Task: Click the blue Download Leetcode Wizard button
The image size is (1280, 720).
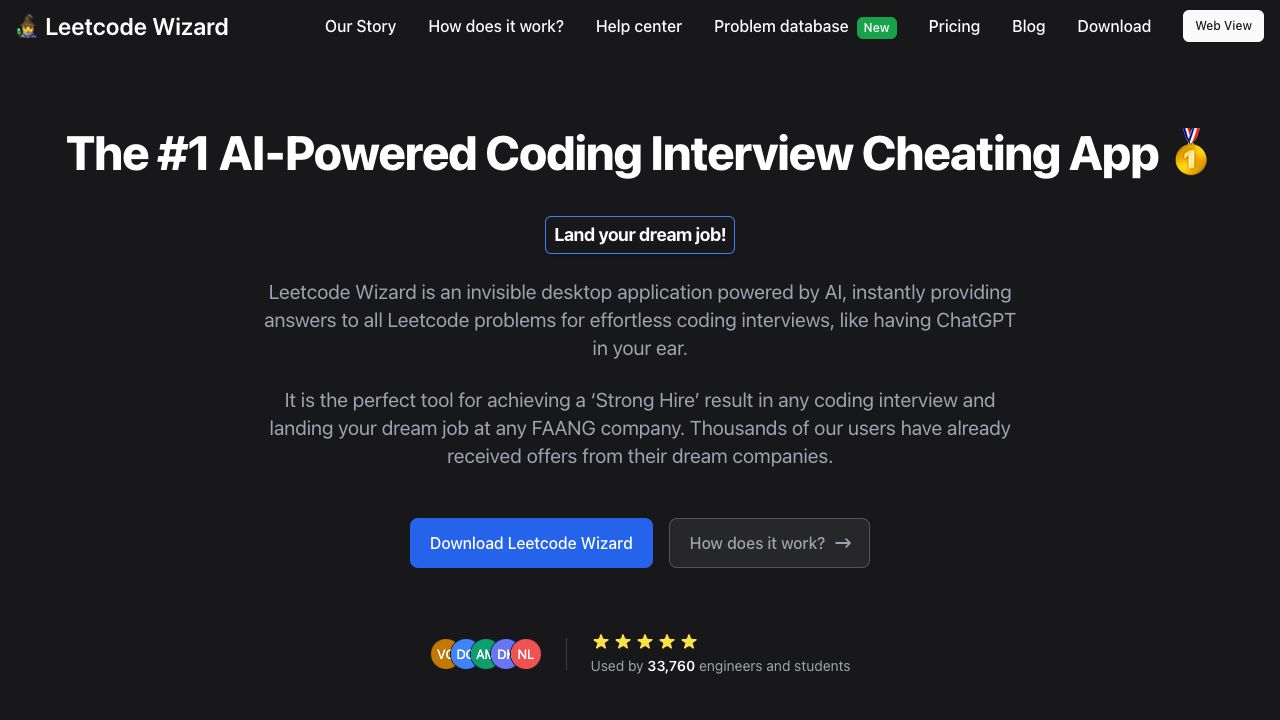Action: coord(531,543)
